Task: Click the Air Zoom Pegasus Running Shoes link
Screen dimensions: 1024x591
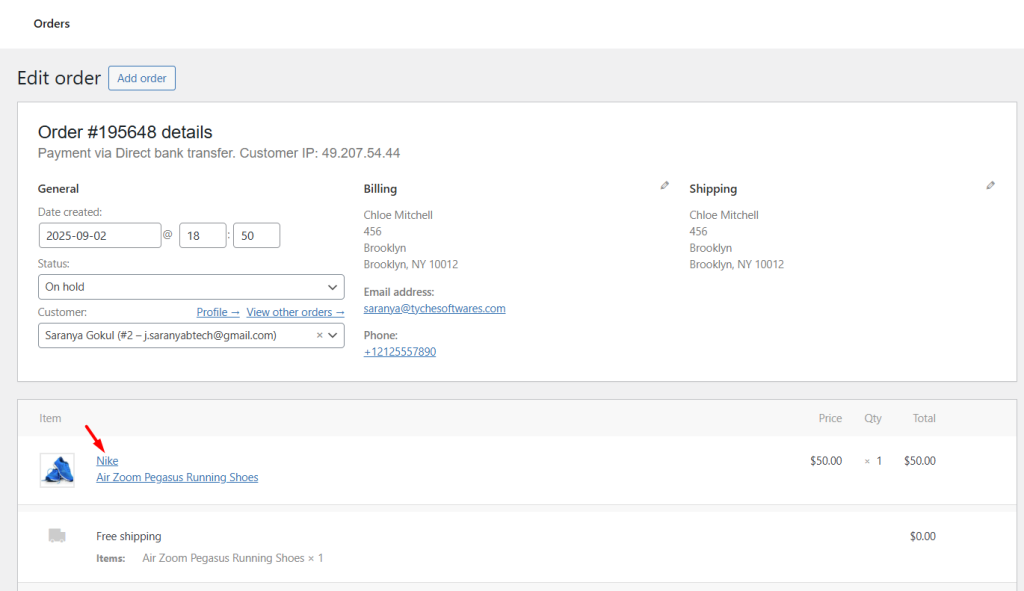Action: [177, 477]
